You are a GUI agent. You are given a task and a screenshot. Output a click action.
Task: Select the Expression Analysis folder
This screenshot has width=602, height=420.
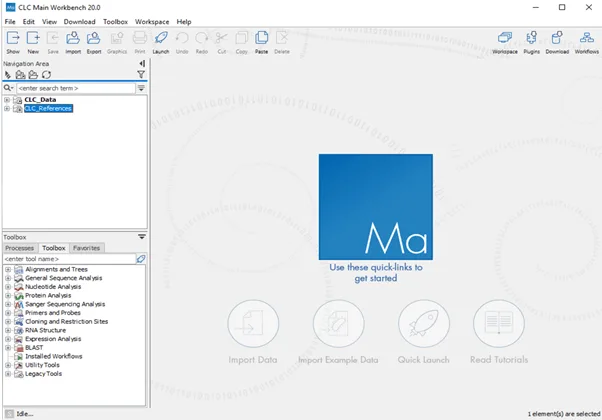[x=53, y=339]
